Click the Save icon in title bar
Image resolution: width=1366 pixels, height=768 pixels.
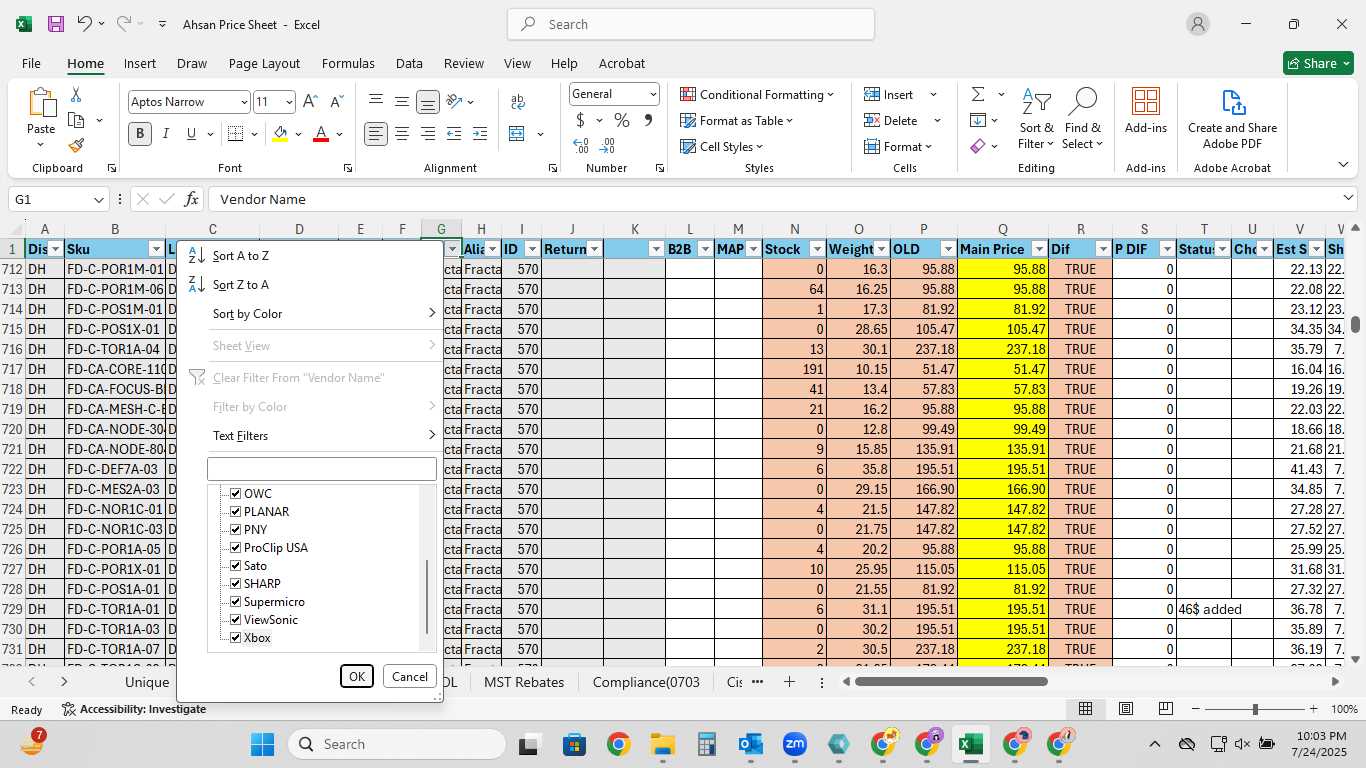56,24
